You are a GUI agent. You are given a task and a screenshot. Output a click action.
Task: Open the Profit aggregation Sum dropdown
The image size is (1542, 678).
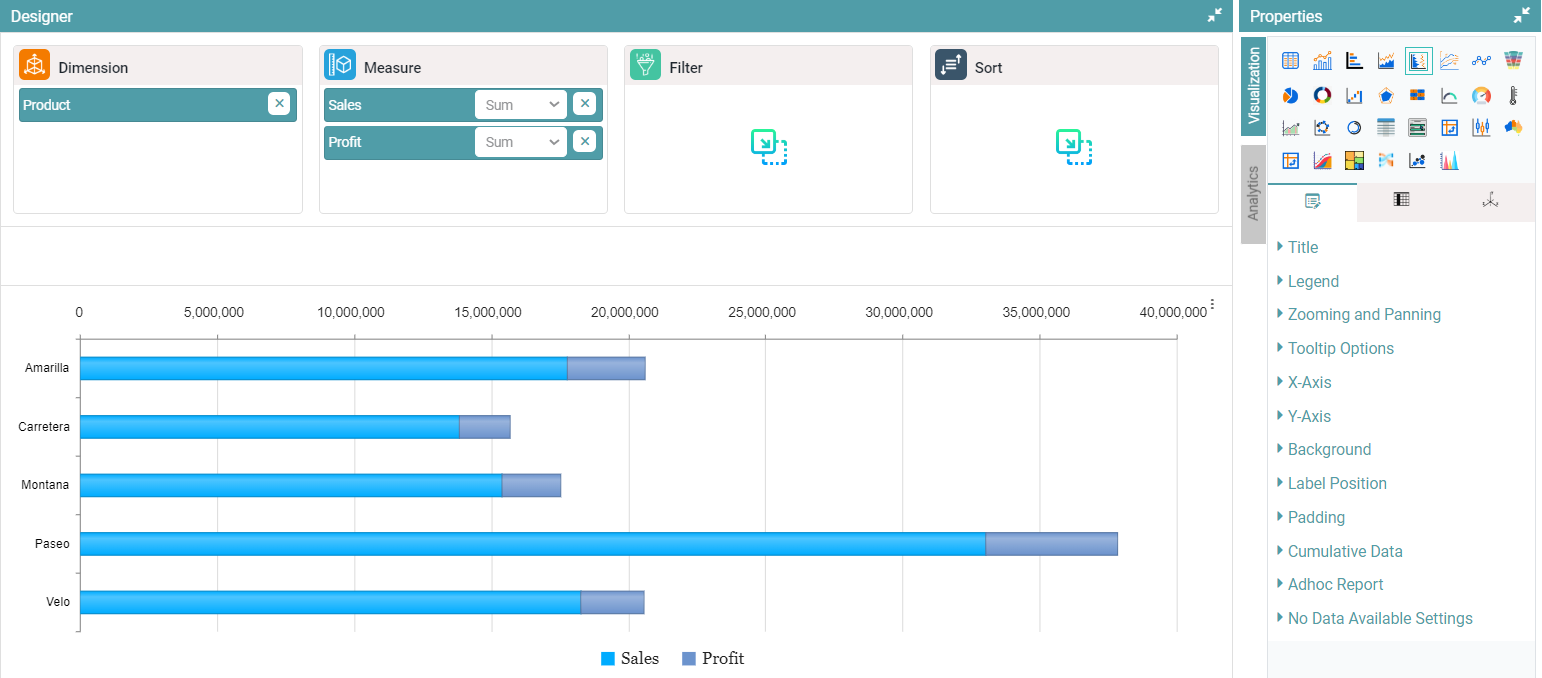520,142
